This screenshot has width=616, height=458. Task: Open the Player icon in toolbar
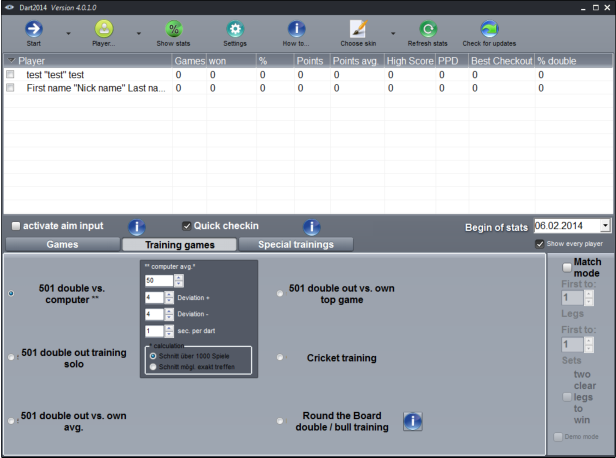tap(104, 29)
